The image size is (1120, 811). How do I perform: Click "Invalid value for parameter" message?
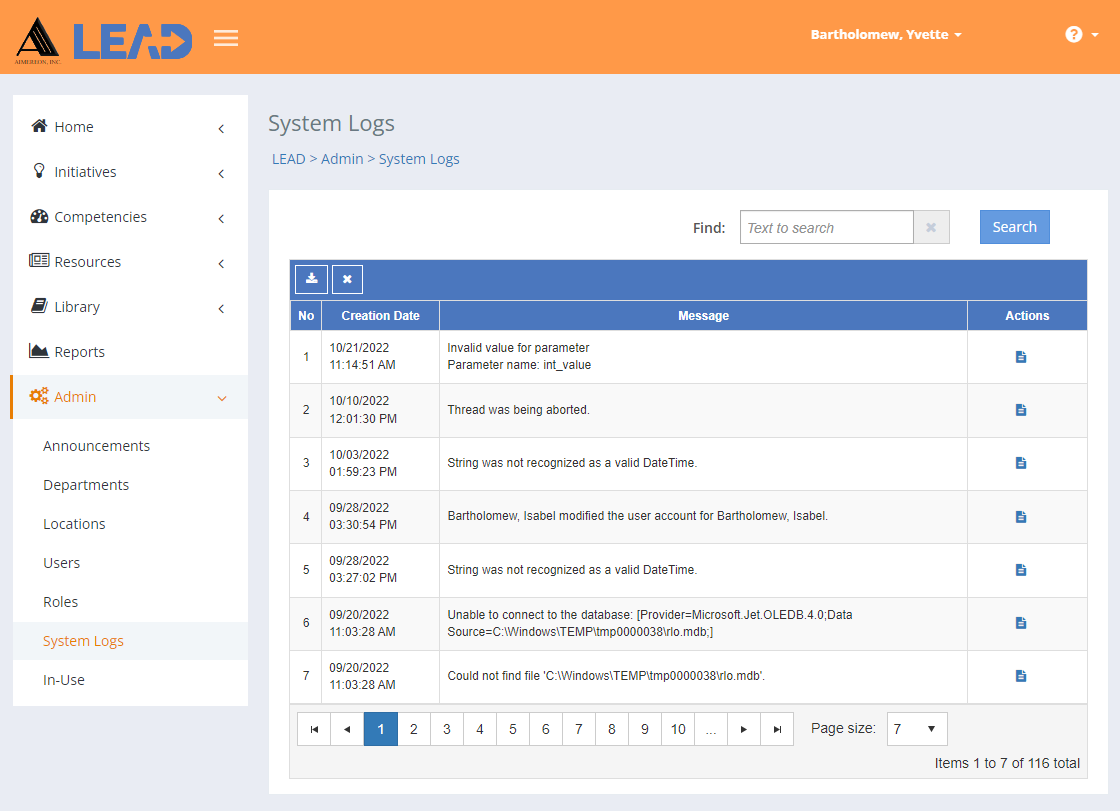click(x=519, y=348)
